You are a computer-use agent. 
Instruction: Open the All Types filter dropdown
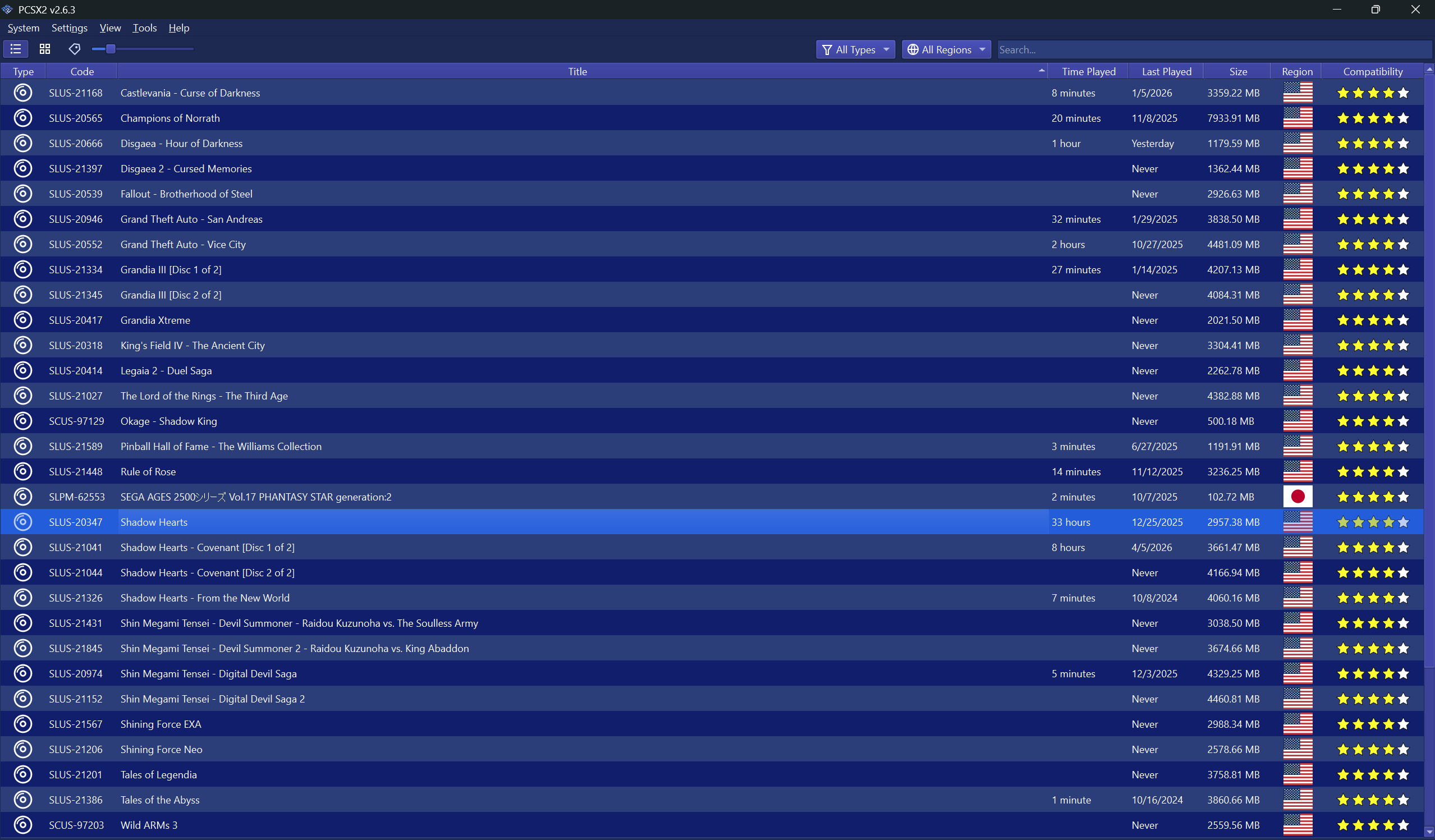pyautogui.click(x=855, y=49)
